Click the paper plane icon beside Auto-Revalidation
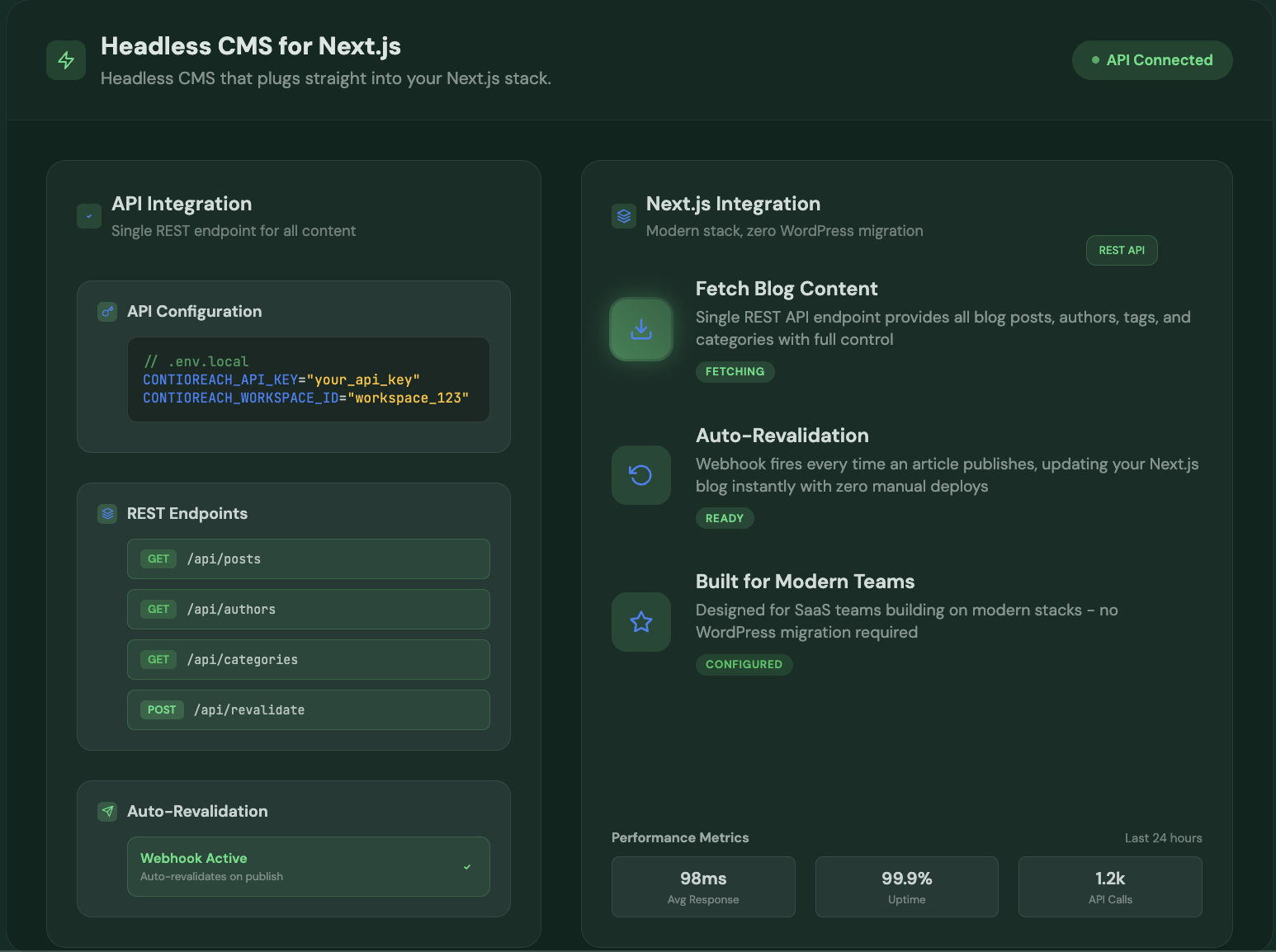This screenshot has height=952, width=1276. pyautogui.click(x=107, y=812)
